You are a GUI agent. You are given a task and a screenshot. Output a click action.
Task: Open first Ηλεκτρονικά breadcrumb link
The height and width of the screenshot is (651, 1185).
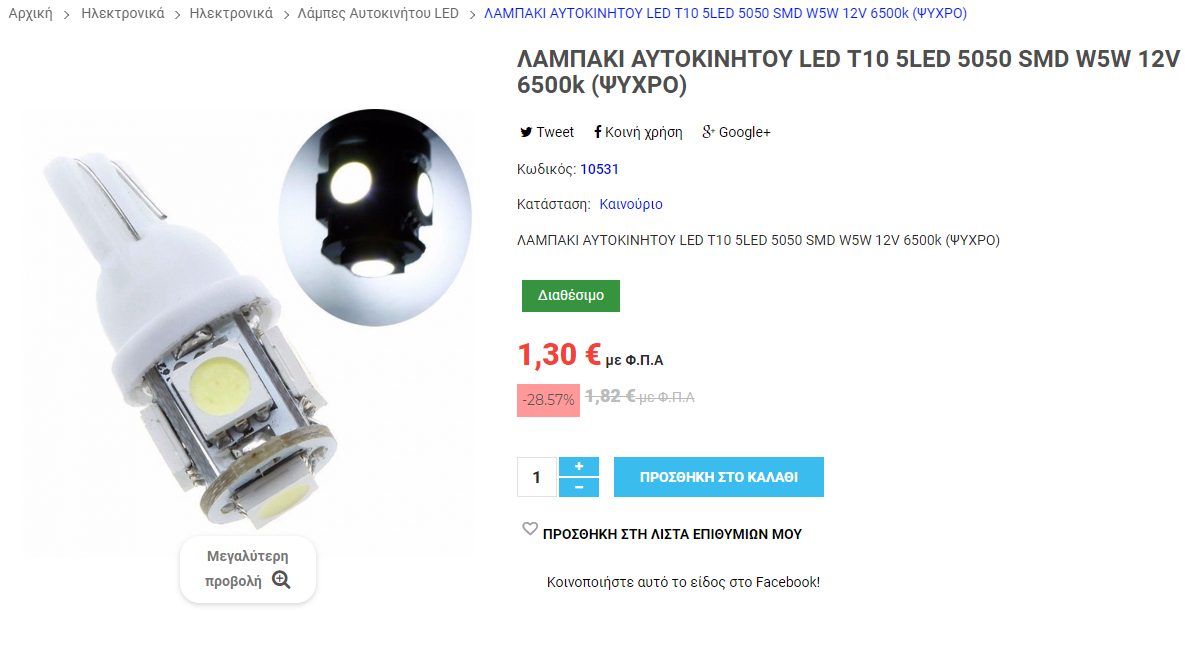tap(122, 14)
